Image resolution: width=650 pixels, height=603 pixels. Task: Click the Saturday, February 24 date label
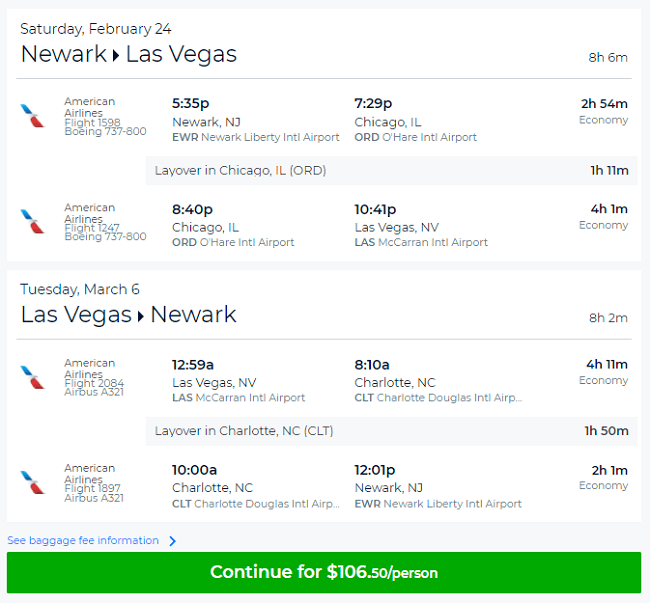coord(95,29)
